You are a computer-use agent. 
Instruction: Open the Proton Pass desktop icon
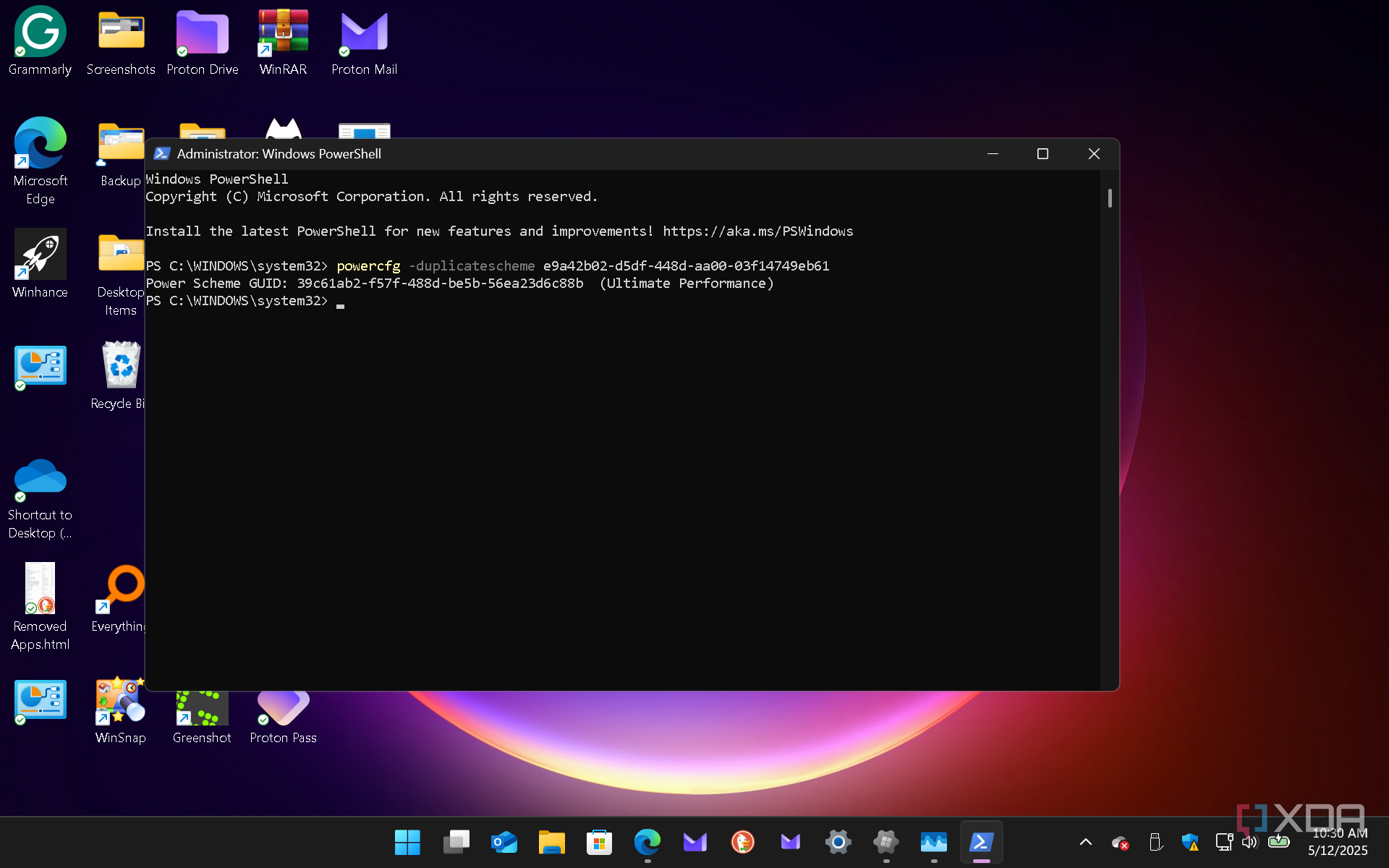click(283, 707)
